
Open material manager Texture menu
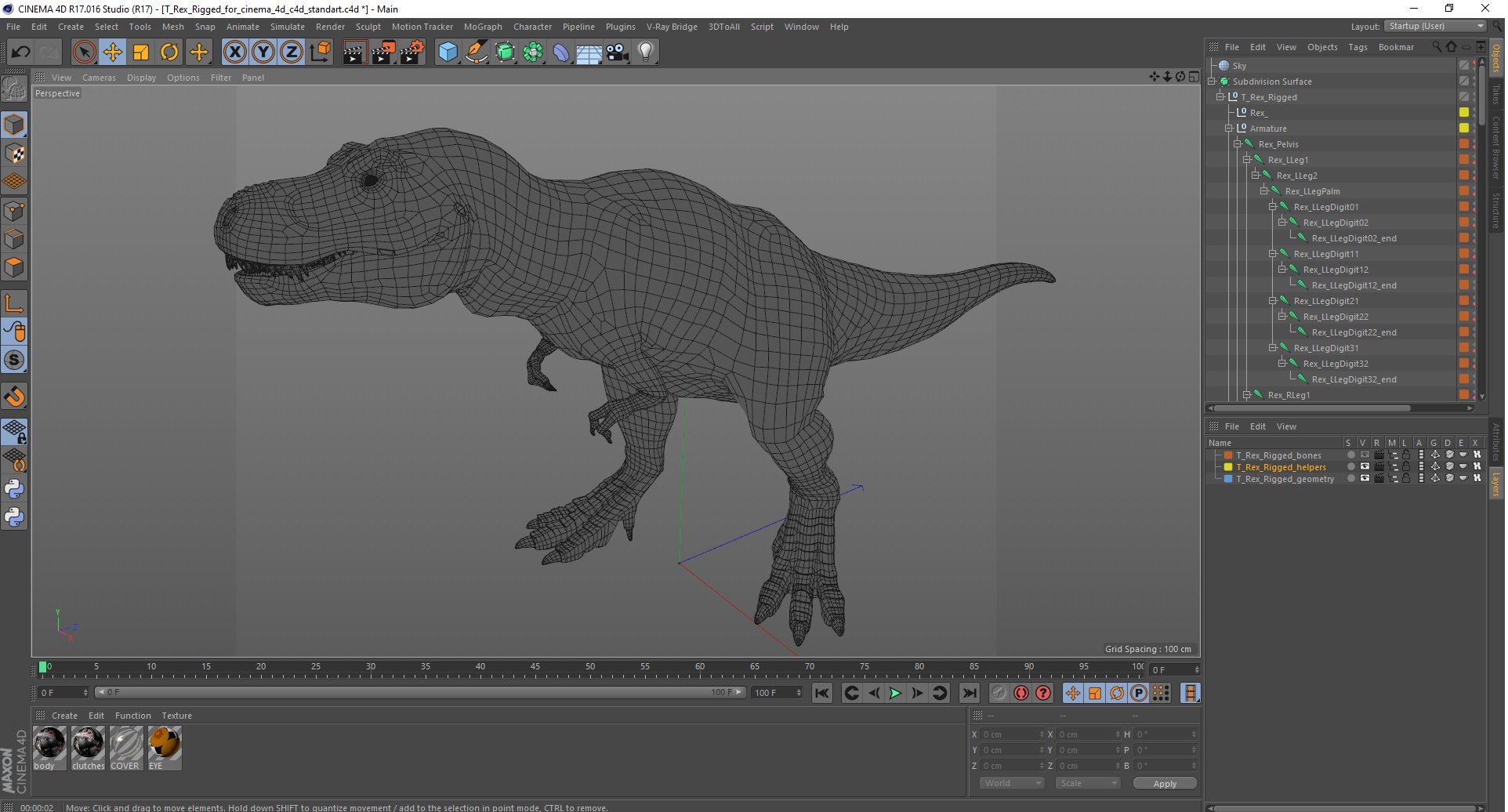click(x=176, y=716)
